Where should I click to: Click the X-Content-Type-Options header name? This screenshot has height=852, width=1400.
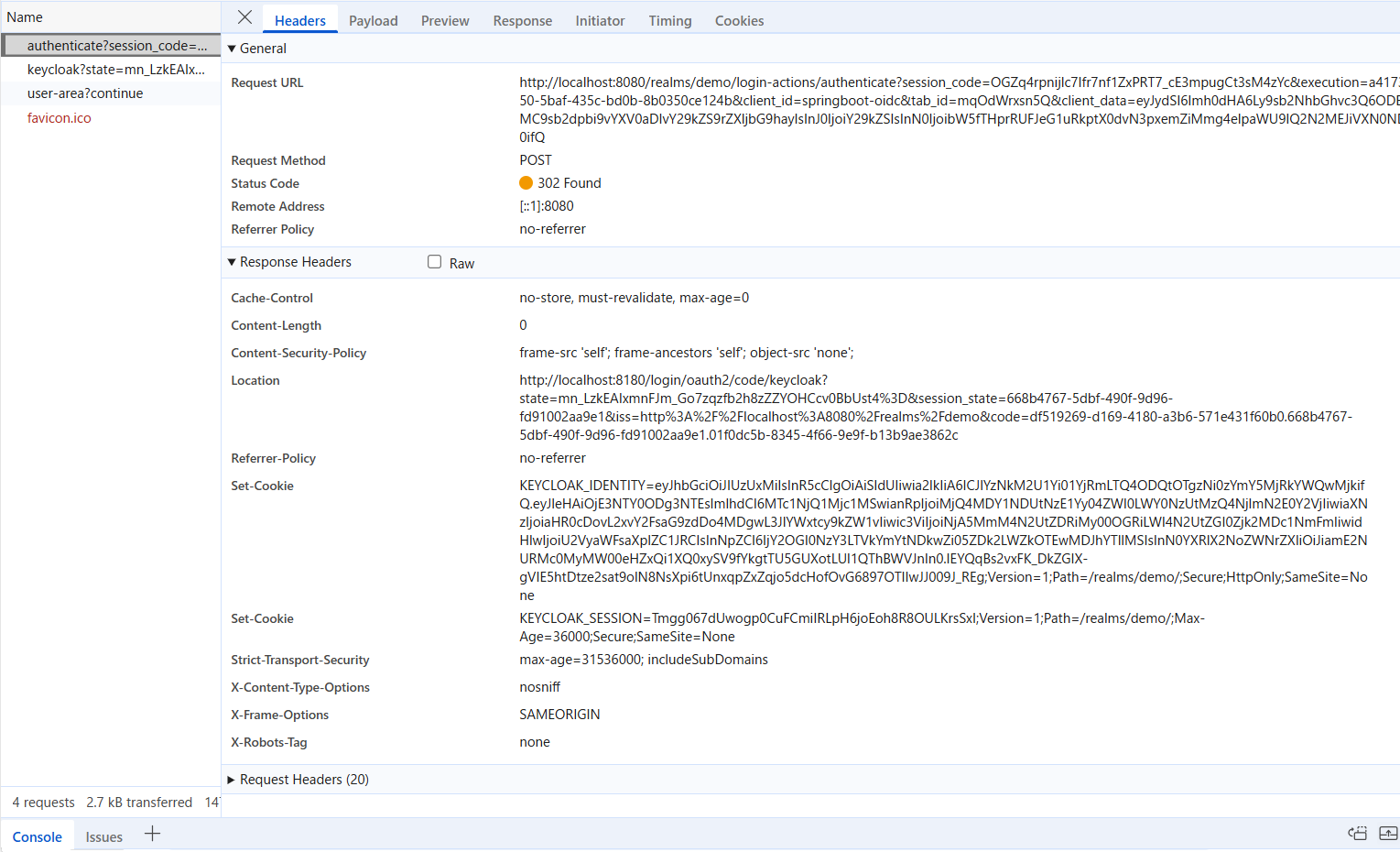[x=300, y=687]
